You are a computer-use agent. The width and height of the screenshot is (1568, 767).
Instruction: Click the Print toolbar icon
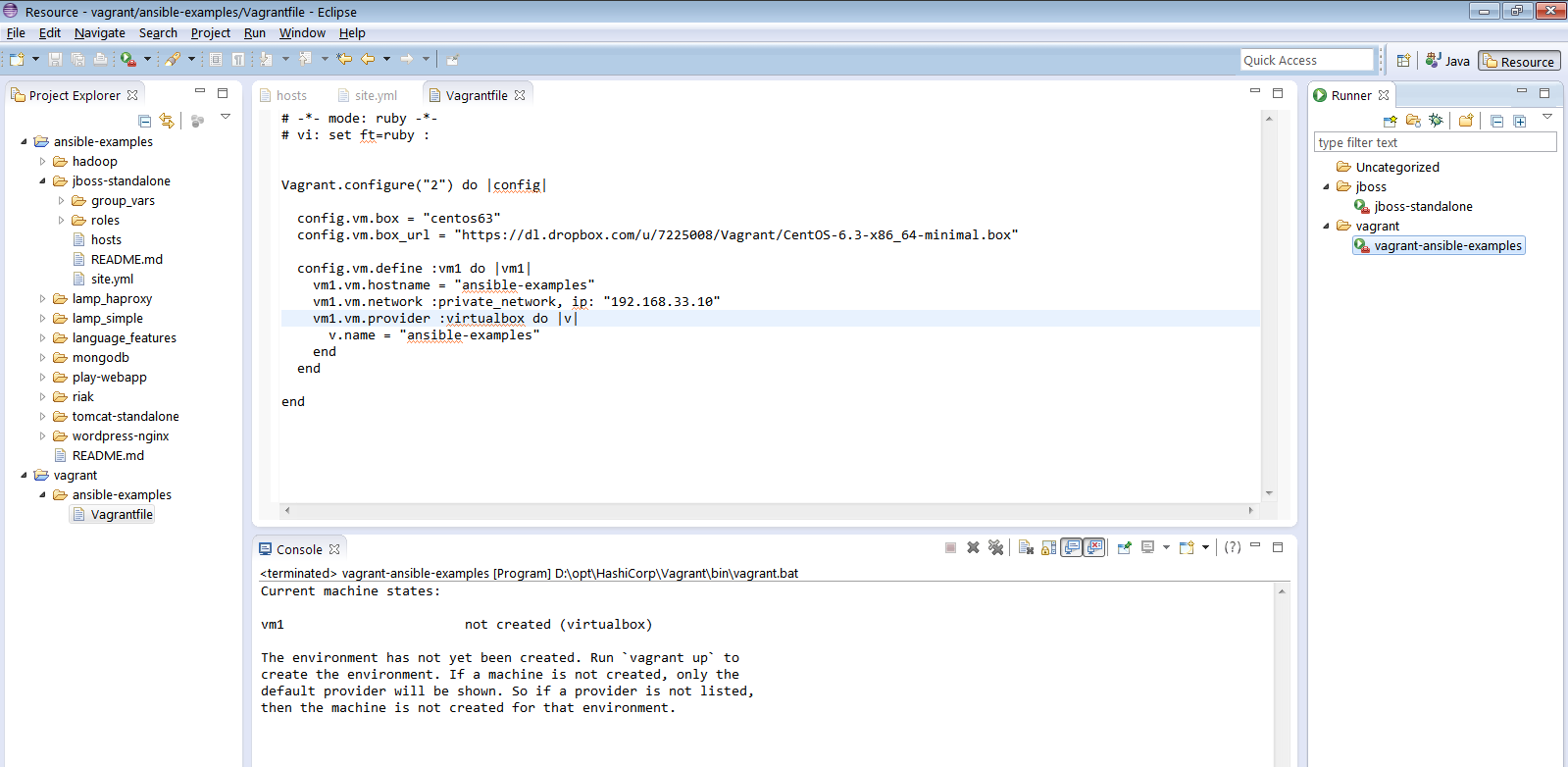100,60
